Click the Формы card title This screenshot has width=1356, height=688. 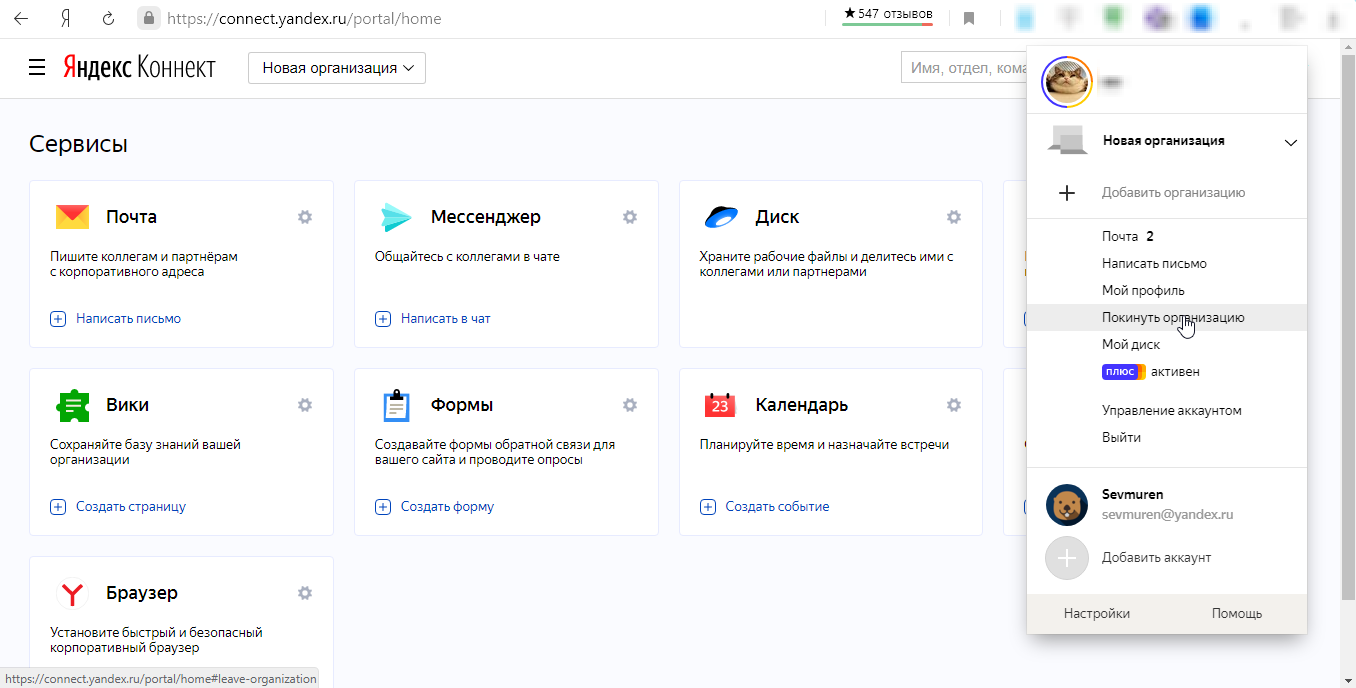click(x=462, y=405)
